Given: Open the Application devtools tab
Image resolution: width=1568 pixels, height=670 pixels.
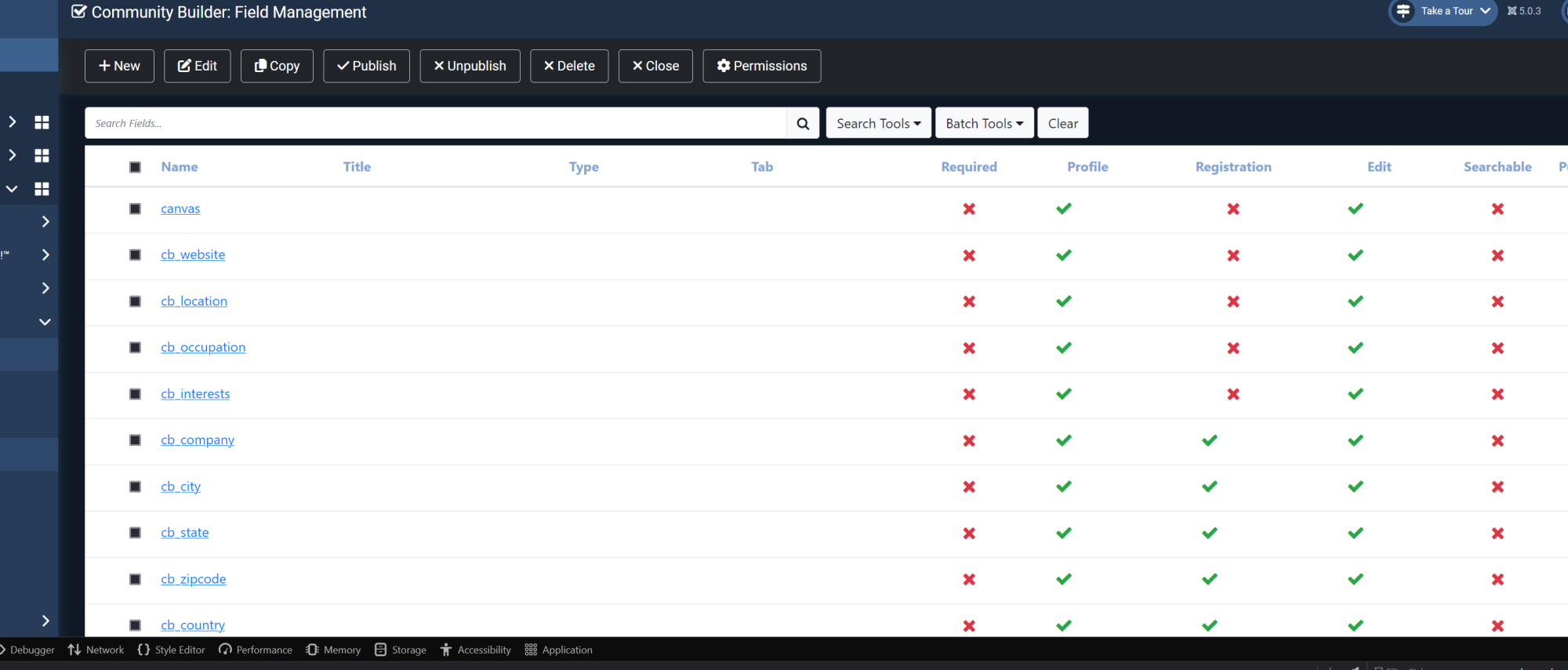Looking at the screenshot, I should (x=558, y=650).
